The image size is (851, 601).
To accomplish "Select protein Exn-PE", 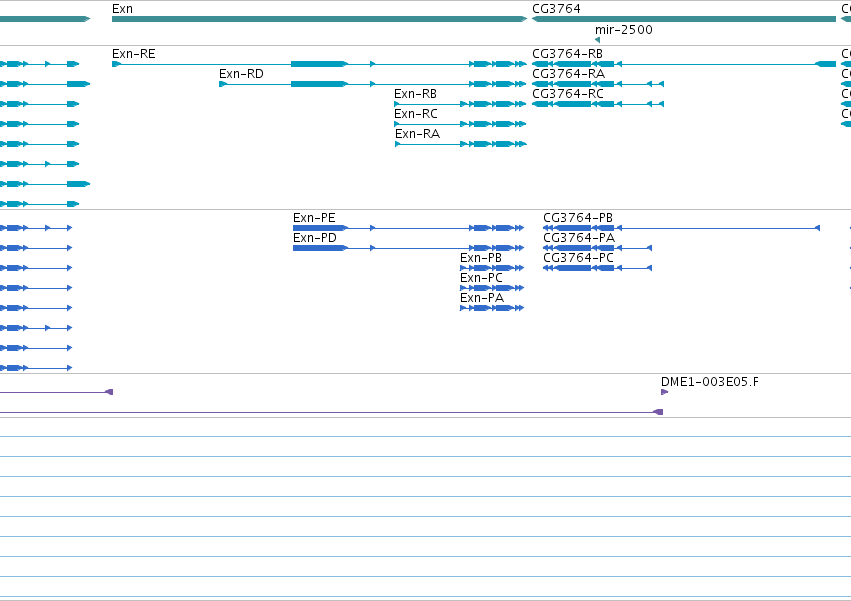I will (x=408, y=228).
